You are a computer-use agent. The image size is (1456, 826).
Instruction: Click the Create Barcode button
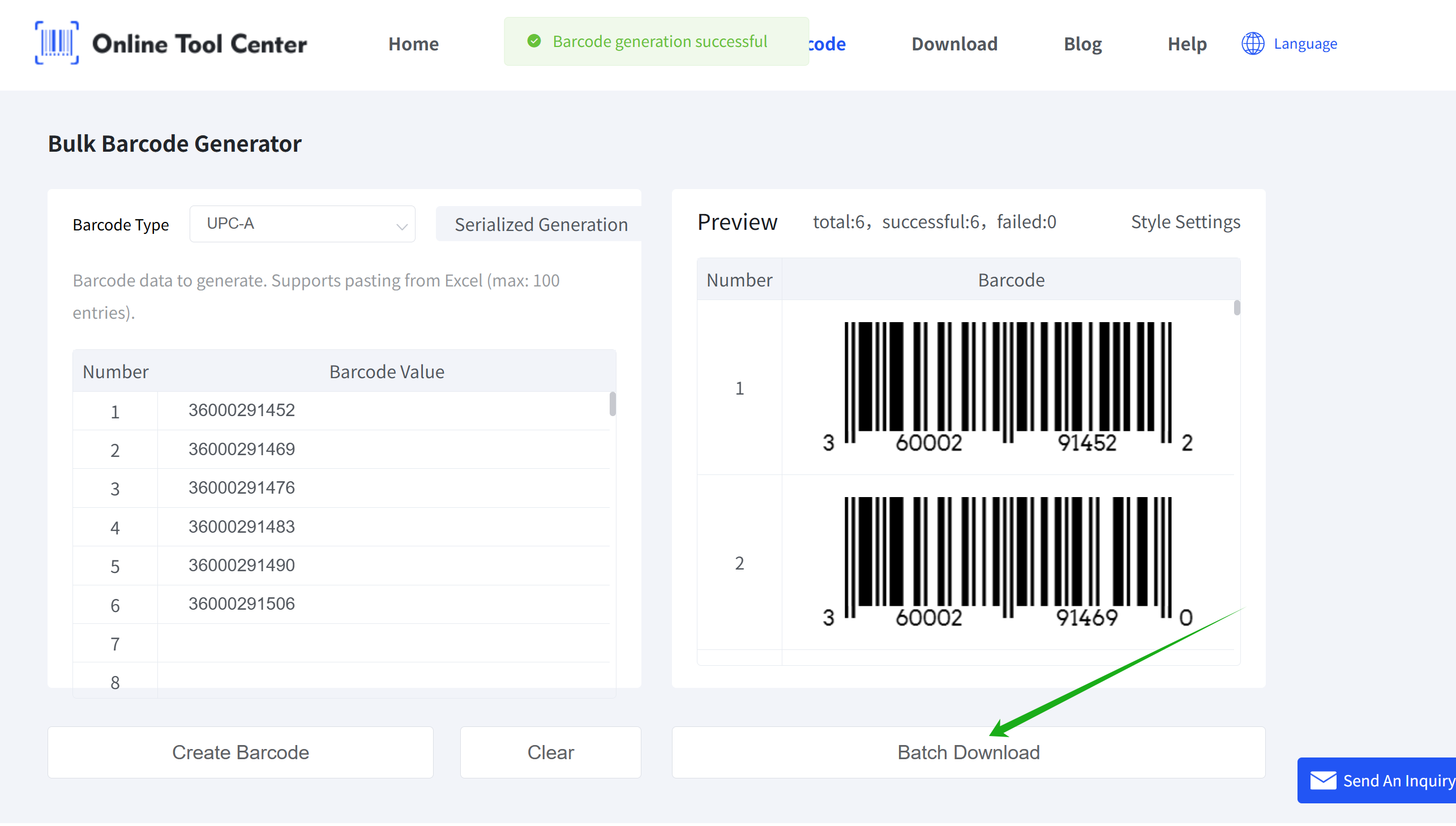click(x=240, y=752)
